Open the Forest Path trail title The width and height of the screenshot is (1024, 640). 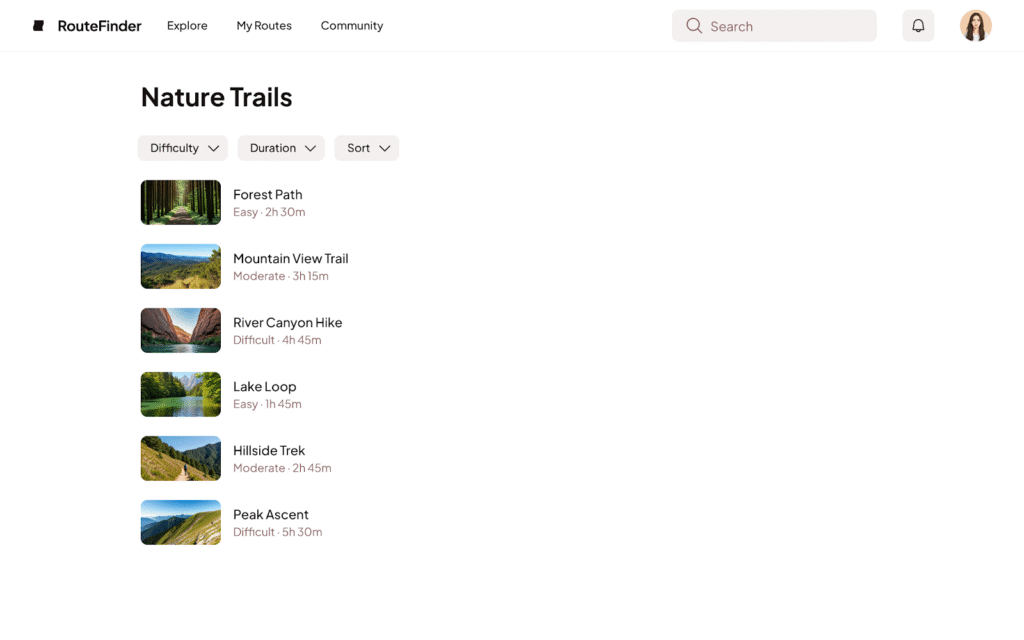point(267,195)
